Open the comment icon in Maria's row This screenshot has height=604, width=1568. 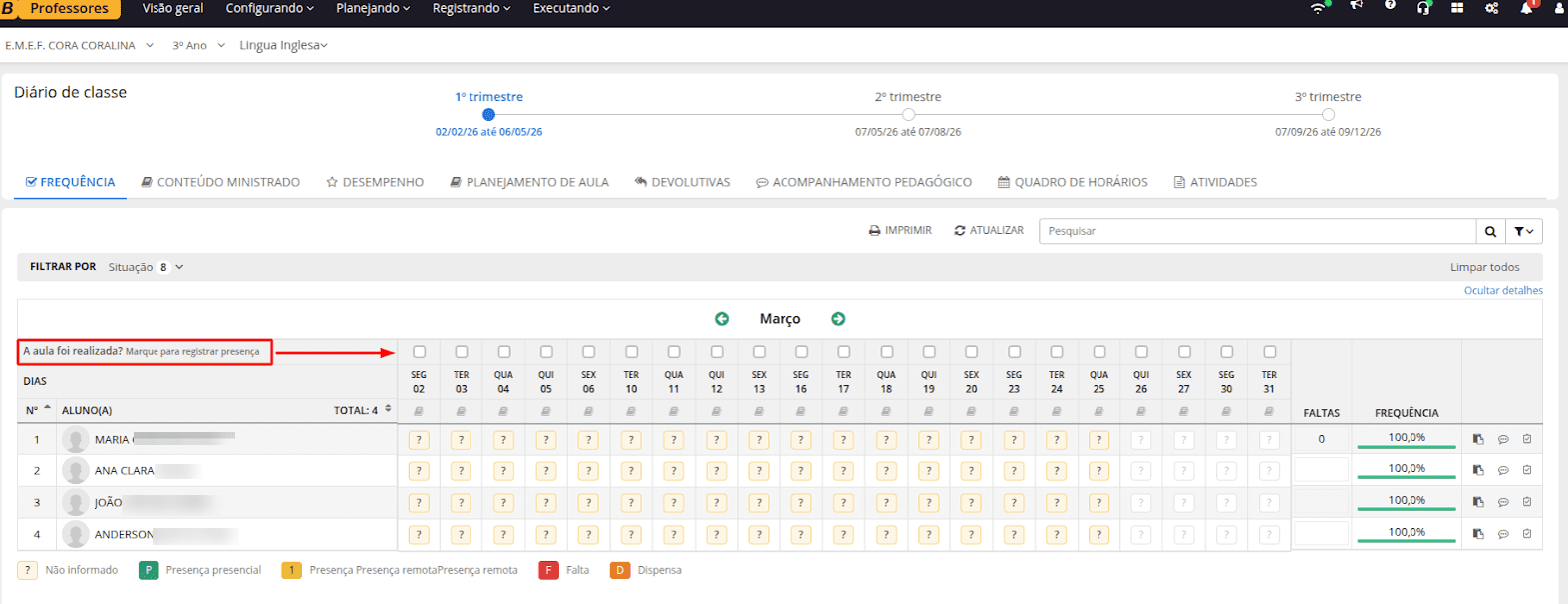coord(1503,439)
